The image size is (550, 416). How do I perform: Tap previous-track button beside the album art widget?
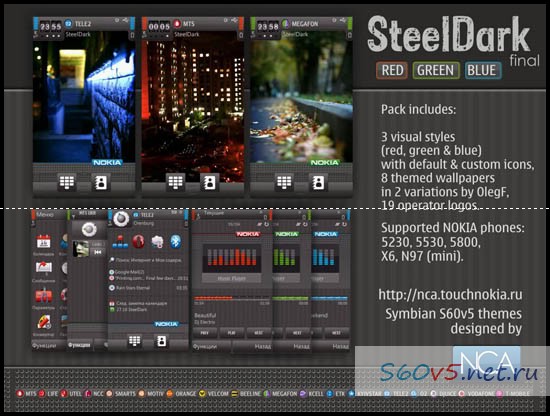(x=98, y=252)
